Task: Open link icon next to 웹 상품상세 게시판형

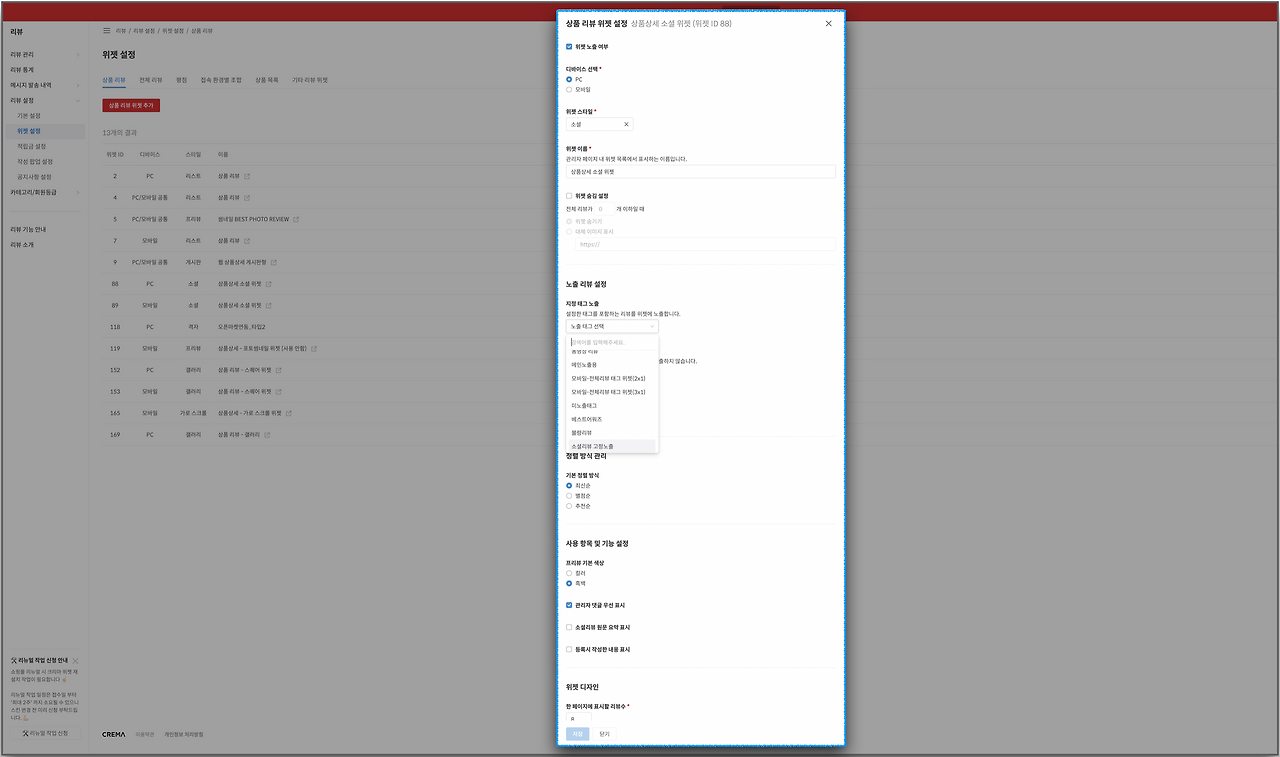Action: pos(273,262)
